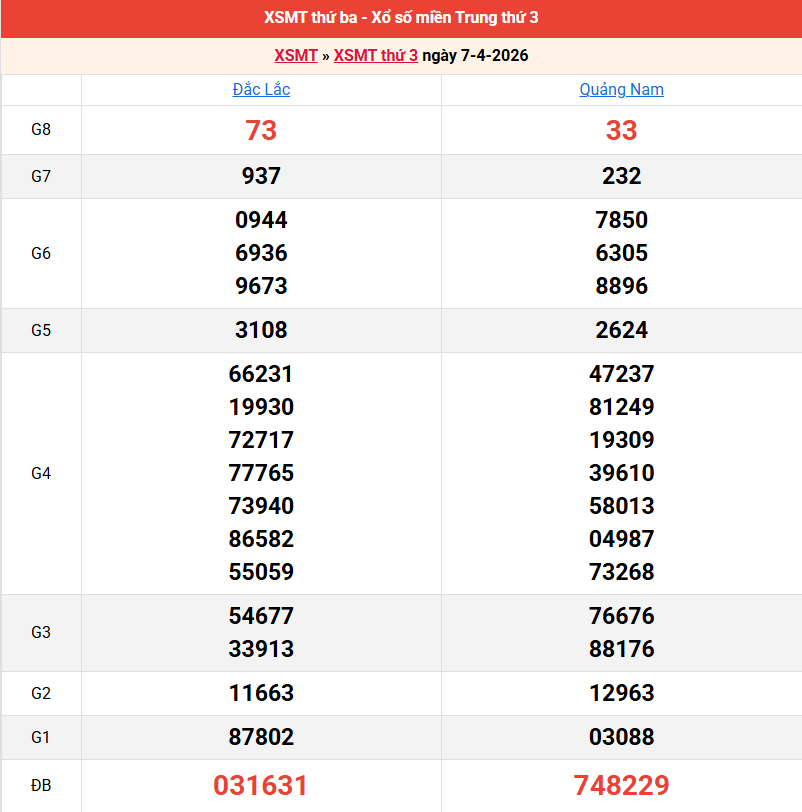Image resolution: width=802 pixels, height=812 pixels.
Task: Click Đắc Lắc G1 number 87802
Action: coord(261,737)
